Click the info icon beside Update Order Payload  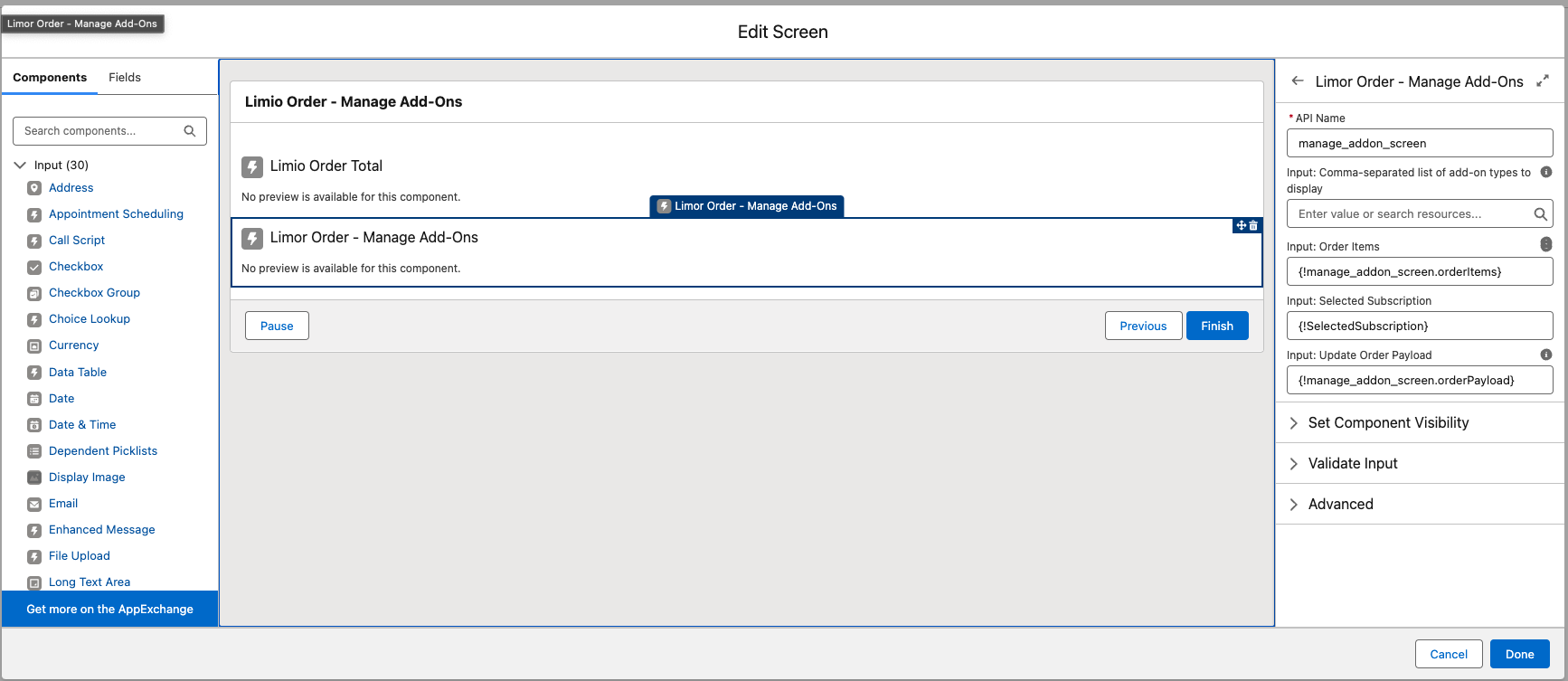point(1546,355)
